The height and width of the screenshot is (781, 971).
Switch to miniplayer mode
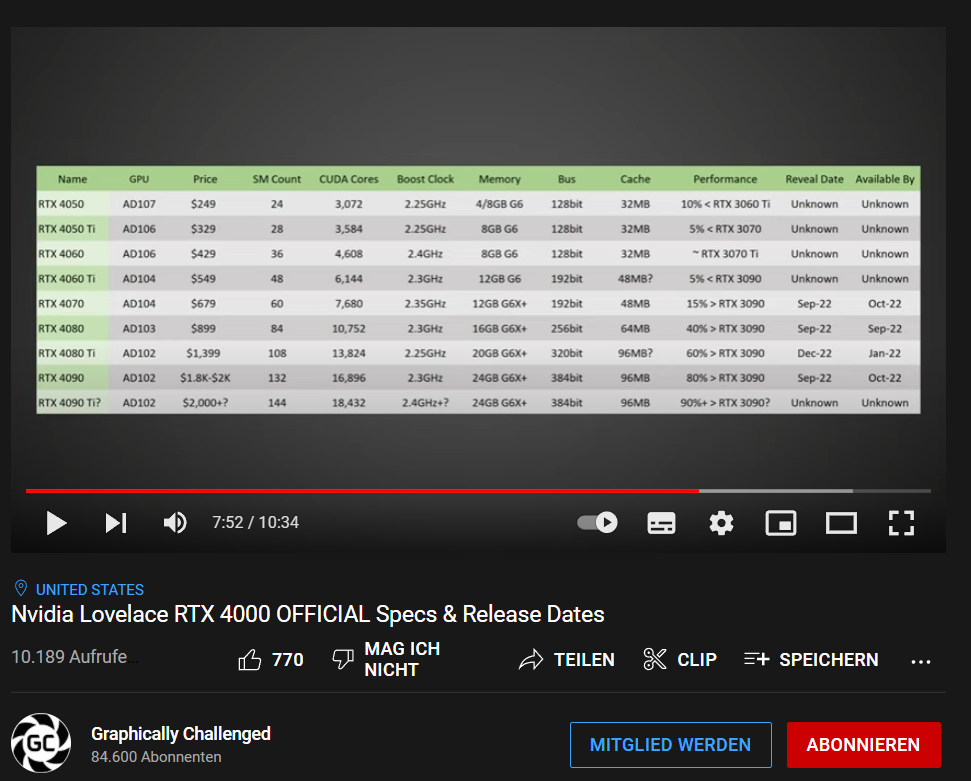[x=781, y=523]
